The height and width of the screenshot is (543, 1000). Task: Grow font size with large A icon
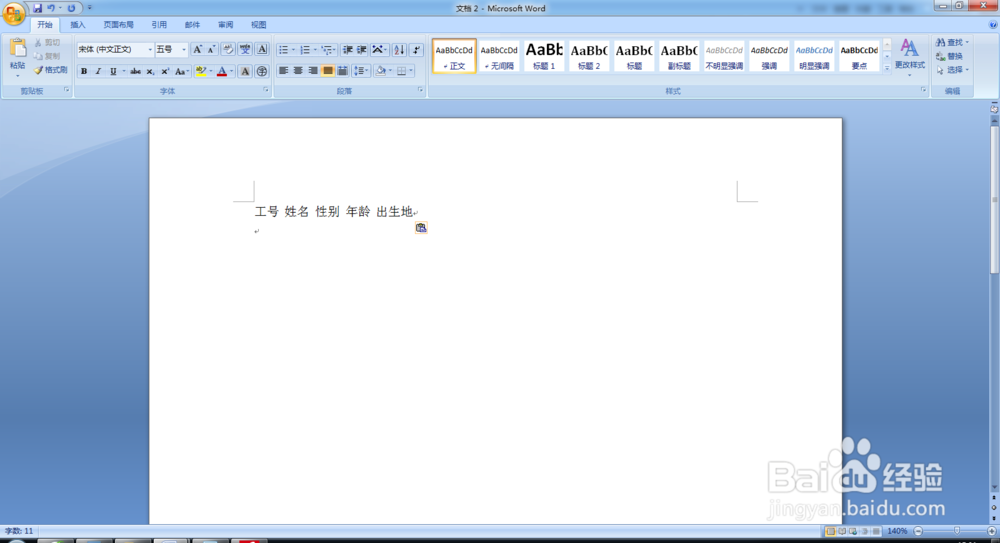[197, 49]
